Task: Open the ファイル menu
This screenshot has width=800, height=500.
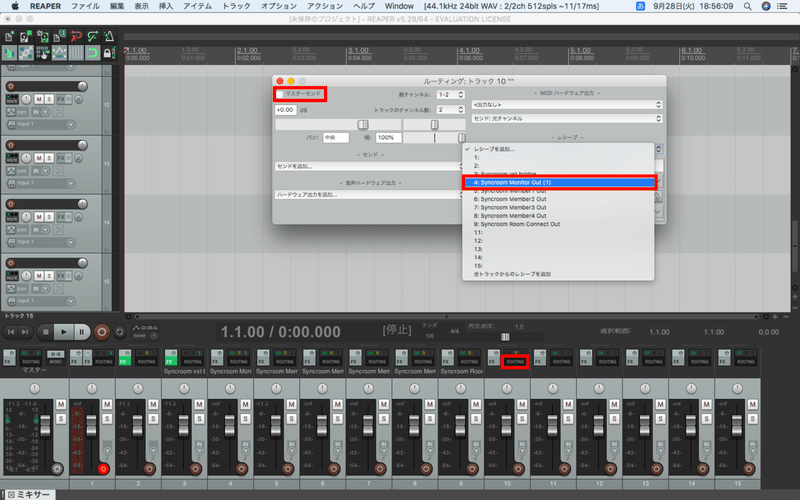Action: tap(85, 6)
